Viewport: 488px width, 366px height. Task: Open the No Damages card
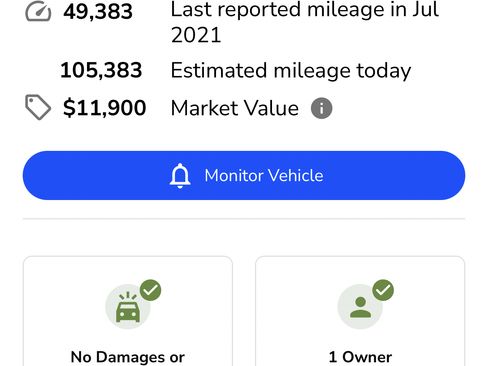(128, 311)
